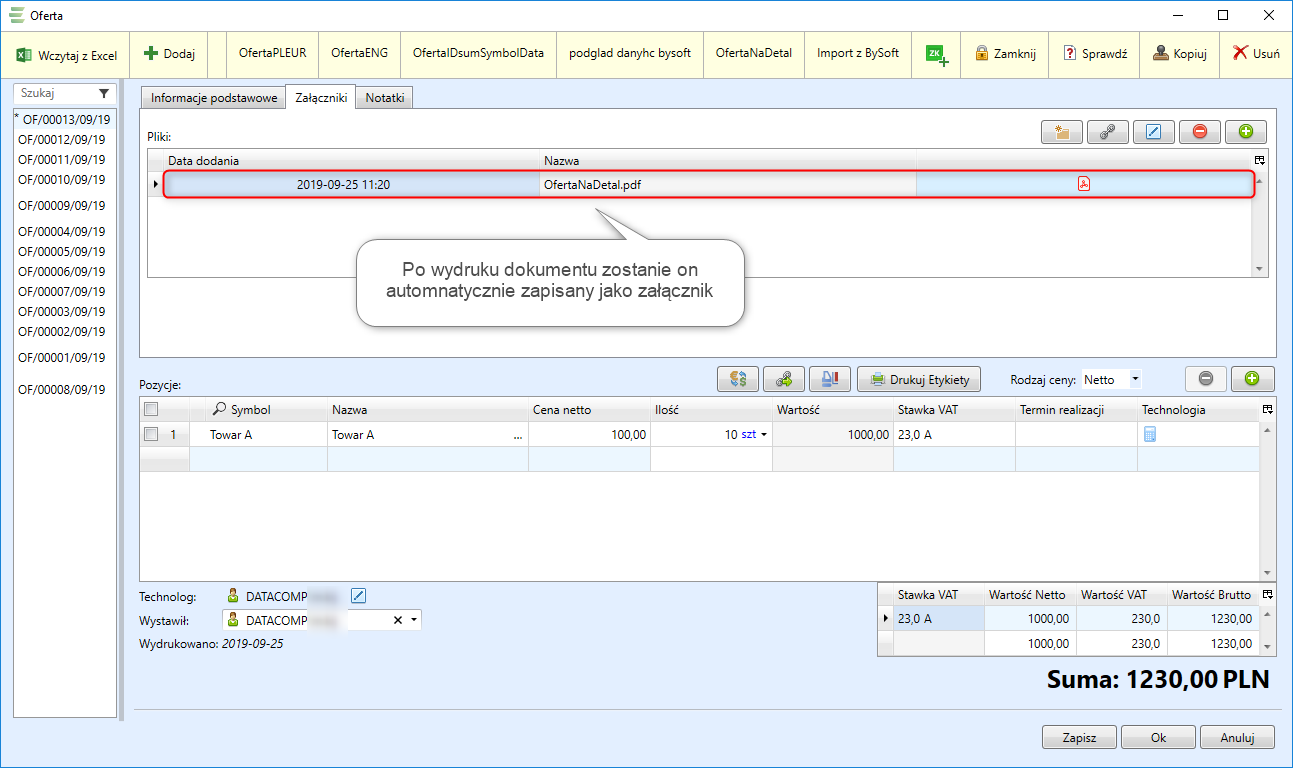Open the calculator icon in the Technologia column
The height and width of the screenshot is (768, 1293).
click(1150, 435)
